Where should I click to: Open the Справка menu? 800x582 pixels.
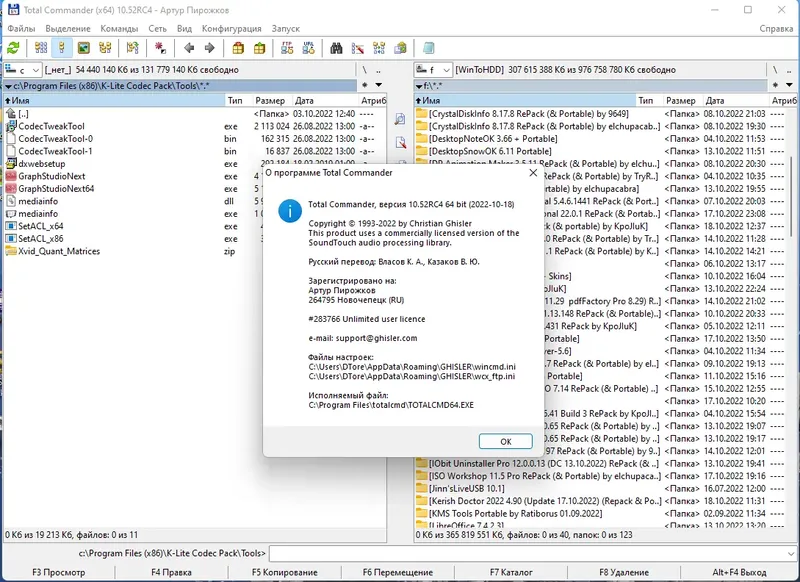tap(776, 29)
